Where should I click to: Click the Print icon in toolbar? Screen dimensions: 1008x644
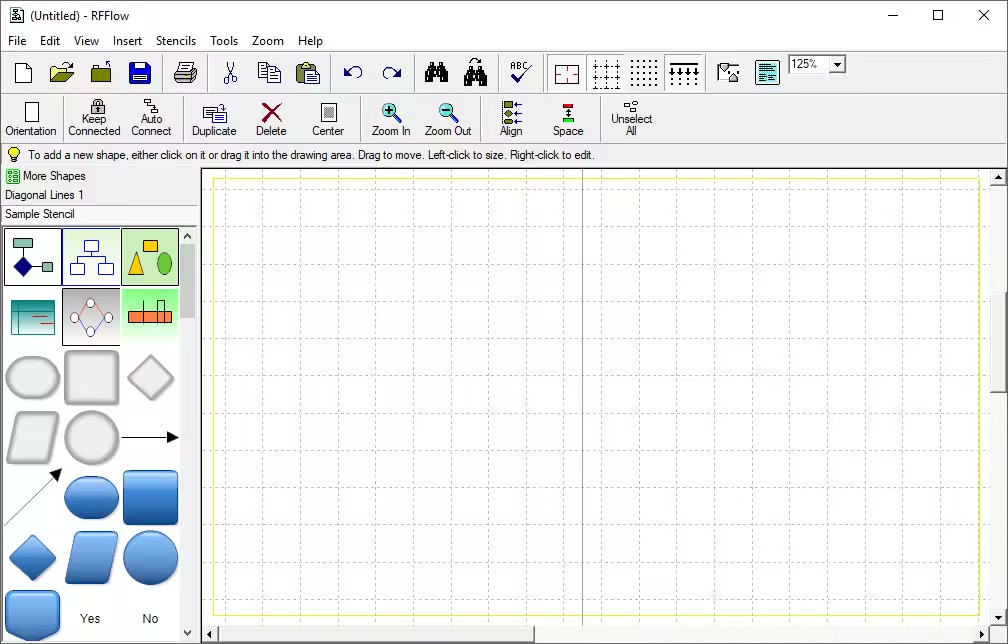pyautogui.click(x=186, y=73)
